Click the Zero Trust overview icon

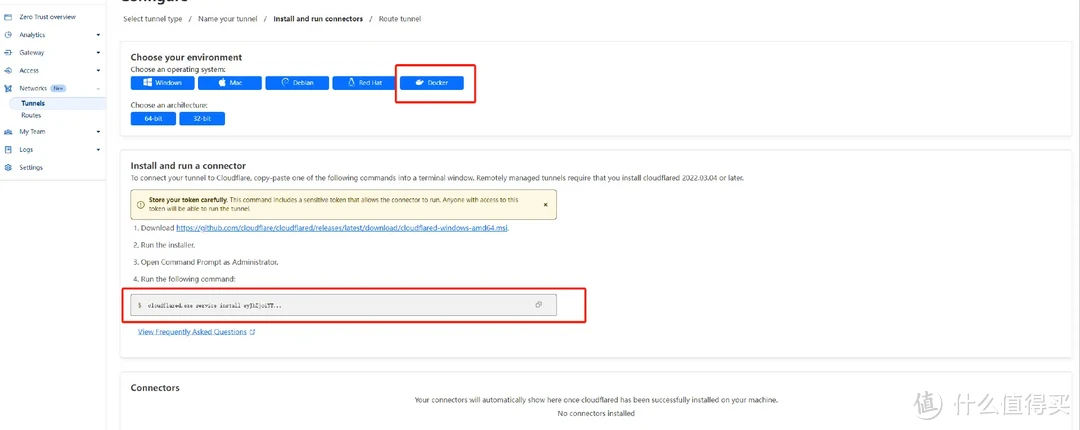pos(8,17)
